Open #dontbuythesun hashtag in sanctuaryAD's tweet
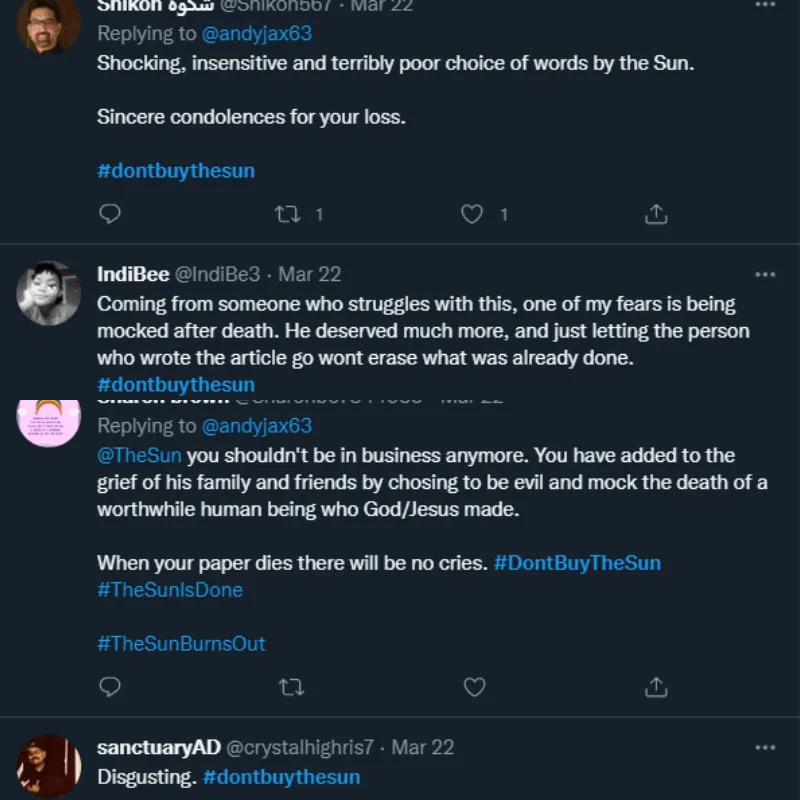The height and width of the screenshot is (800, 800). 281,777
